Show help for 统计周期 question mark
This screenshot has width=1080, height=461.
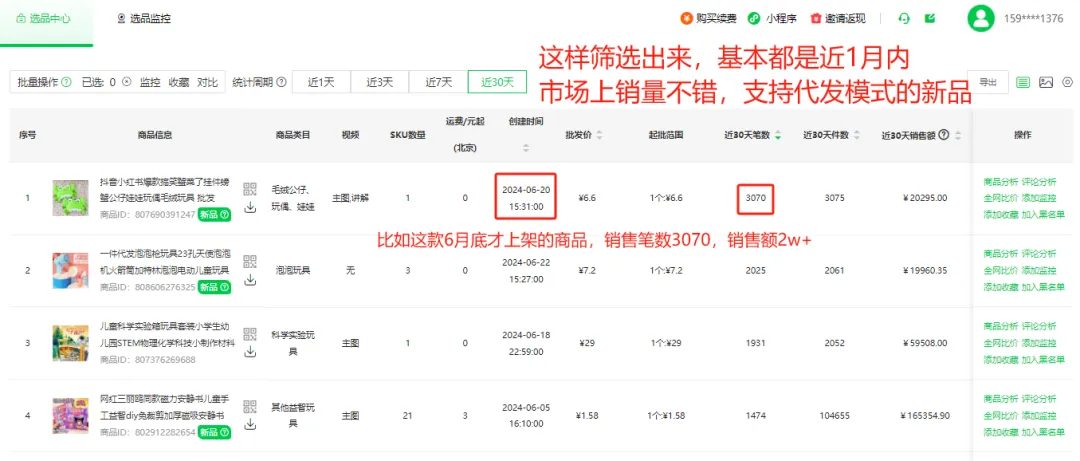(x=281, y=82)
